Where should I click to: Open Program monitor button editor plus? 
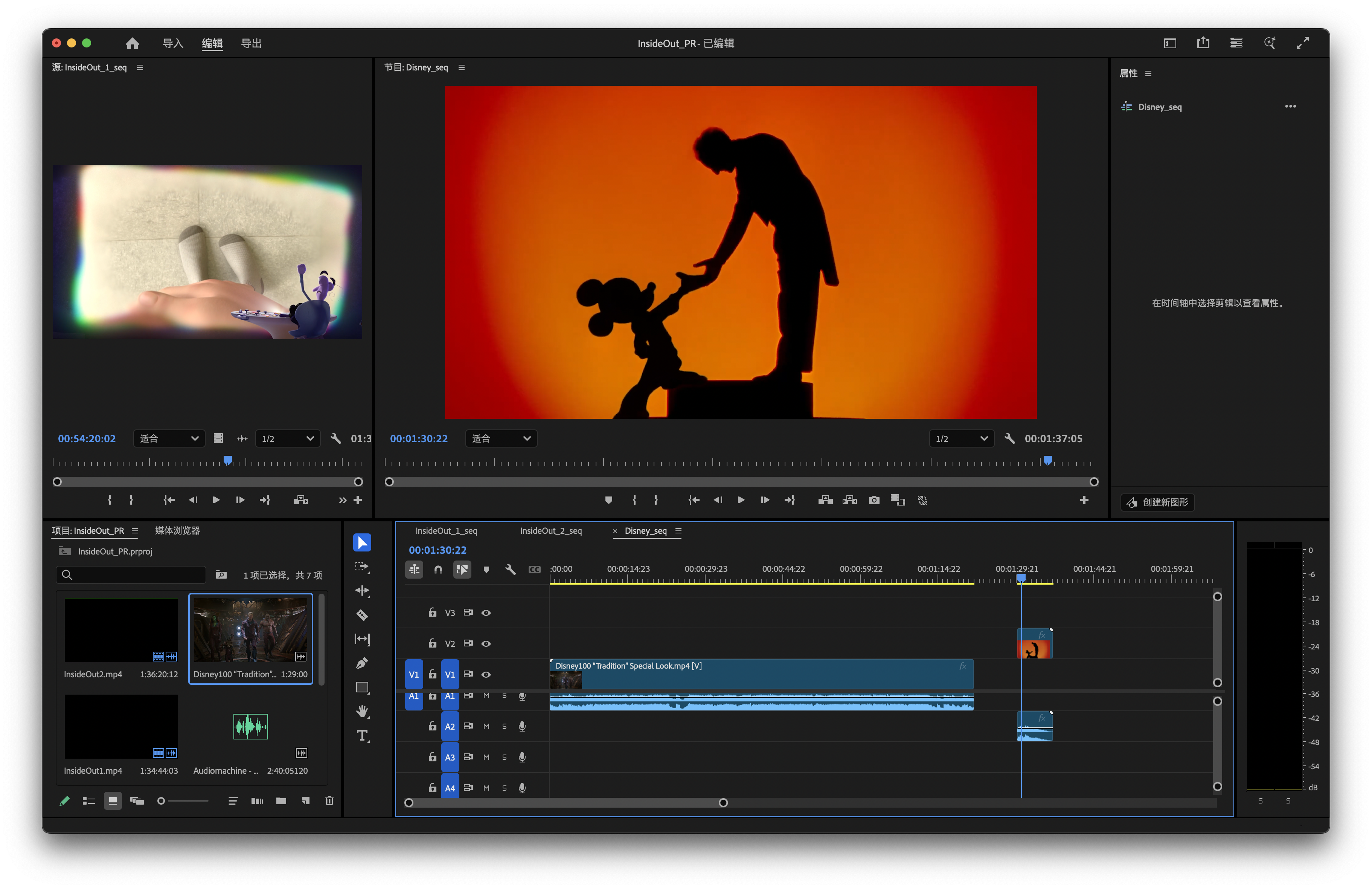[x=1084, y=500]
